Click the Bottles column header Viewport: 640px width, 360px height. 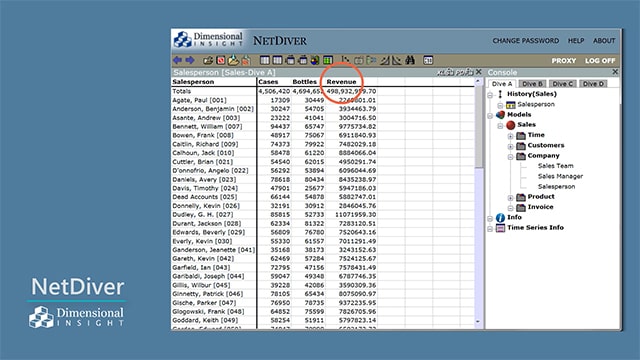pos(304,82)
